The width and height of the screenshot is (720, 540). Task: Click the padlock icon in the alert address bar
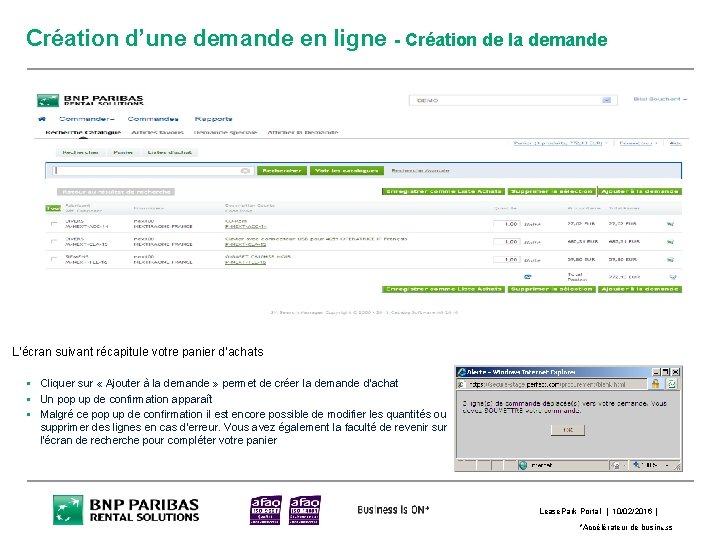(x=656, y=384)
